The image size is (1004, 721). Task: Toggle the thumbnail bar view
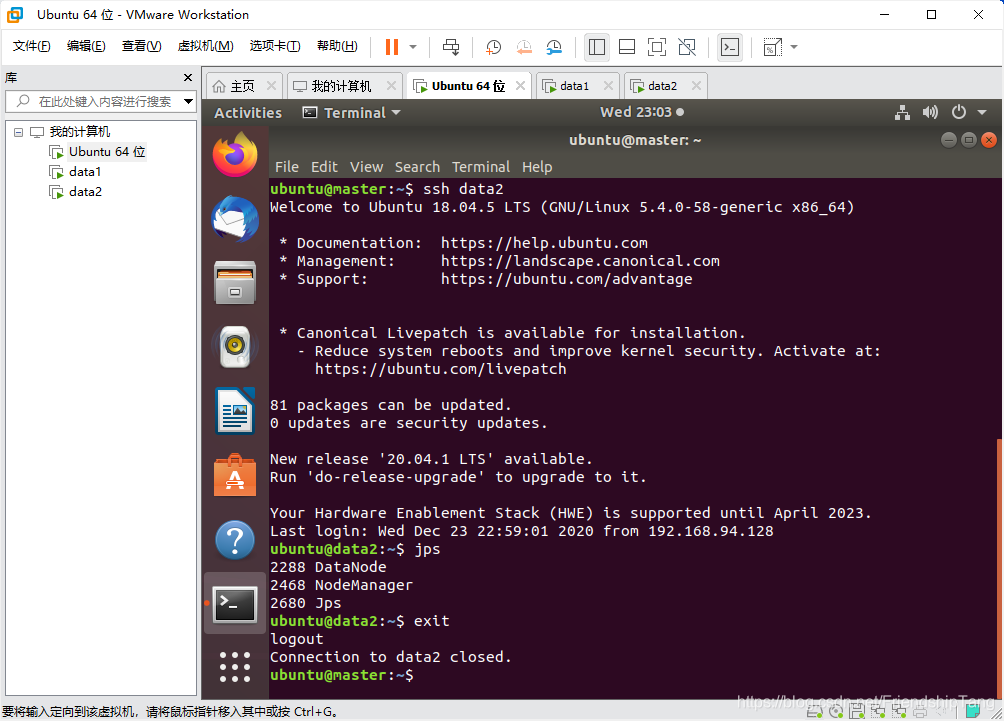point(627,47)
